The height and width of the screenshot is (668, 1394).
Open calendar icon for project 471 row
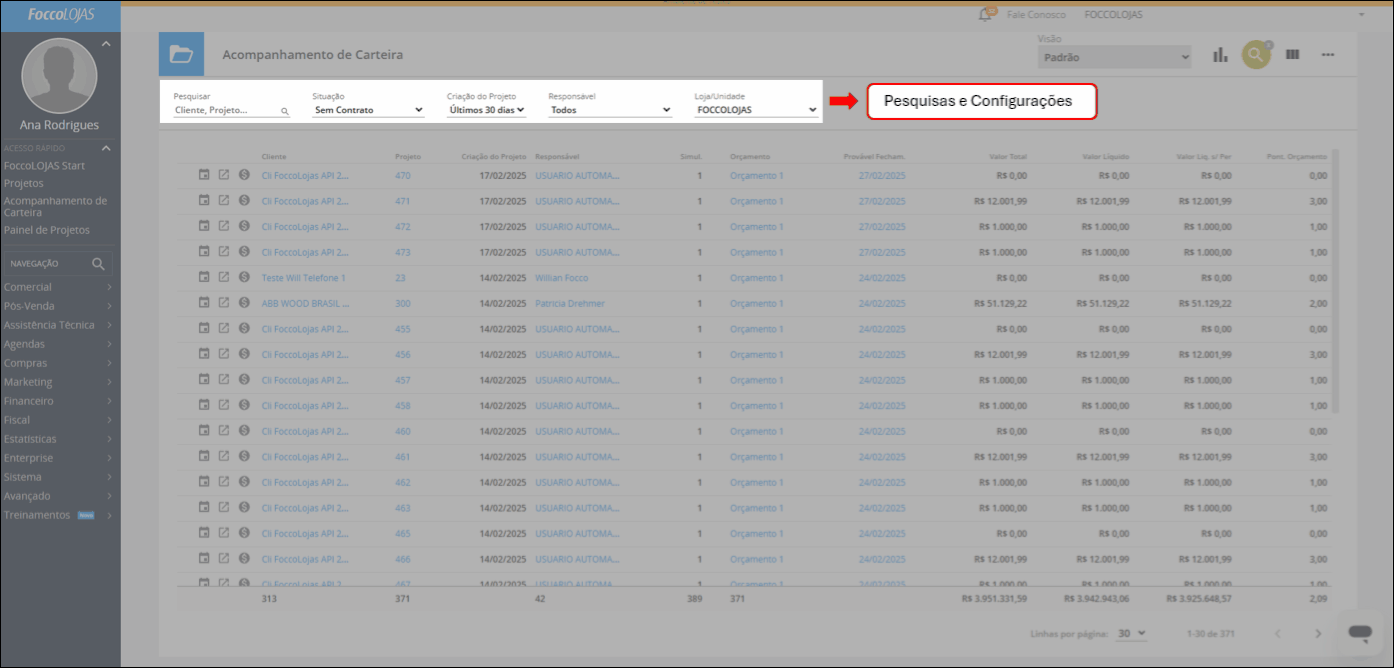(x=204, y=201)
